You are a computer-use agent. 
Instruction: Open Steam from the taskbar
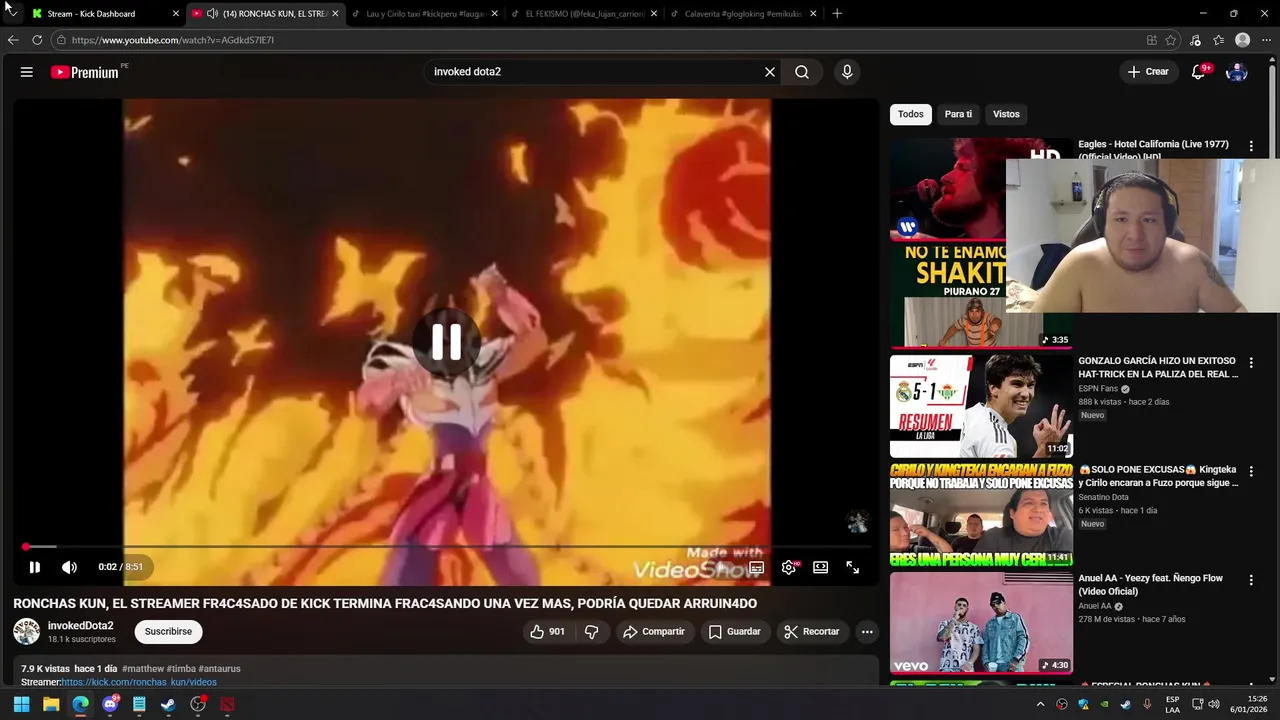[168, 704]
